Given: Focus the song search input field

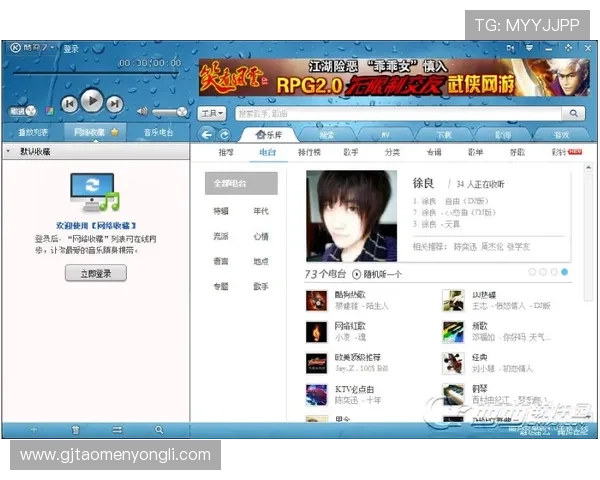Looking at the screenshot, I should 398,114.
